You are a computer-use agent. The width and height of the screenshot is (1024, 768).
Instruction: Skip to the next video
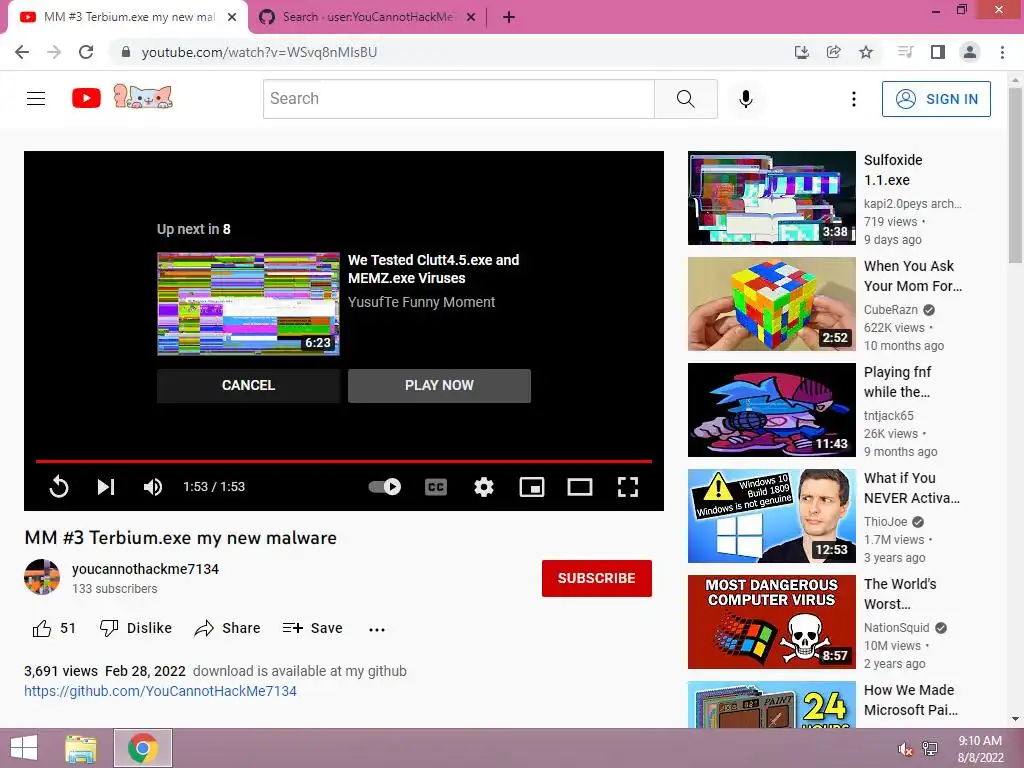pos(106,487)
